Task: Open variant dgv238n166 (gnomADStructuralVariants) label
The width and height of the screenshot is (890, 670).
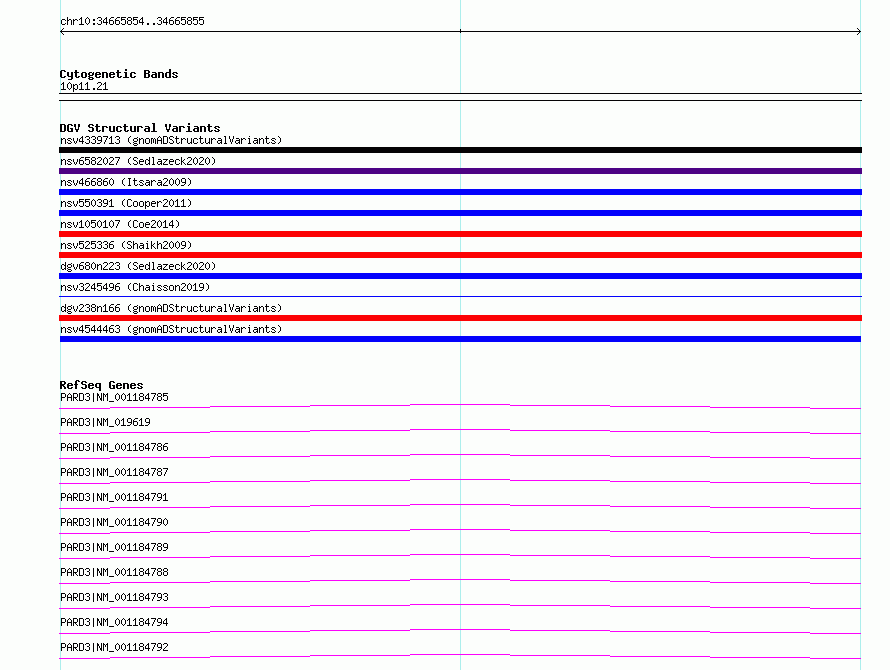Action: (171, 308)
